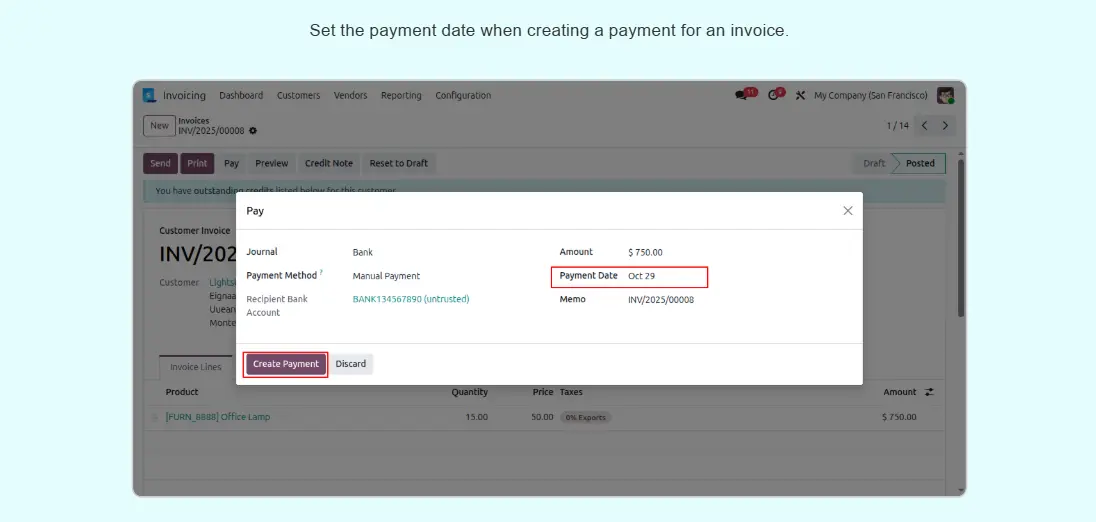This screenshot has width=1096, height=522.
Task: Open the BANK134567890 recipient account link
Action: point(410,299)
